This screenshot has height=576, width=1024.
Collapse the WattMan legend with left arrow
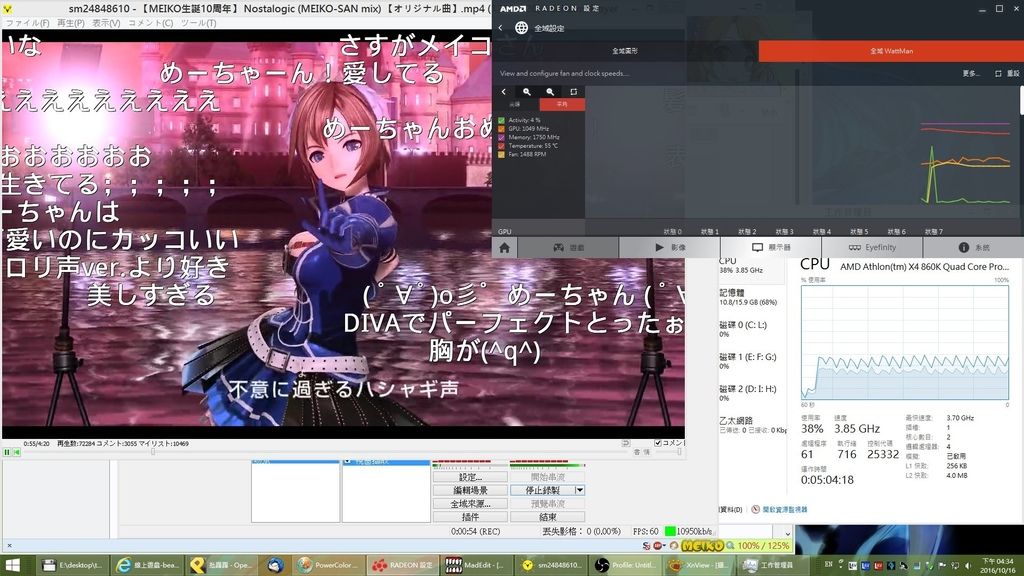tap(504, 92)
